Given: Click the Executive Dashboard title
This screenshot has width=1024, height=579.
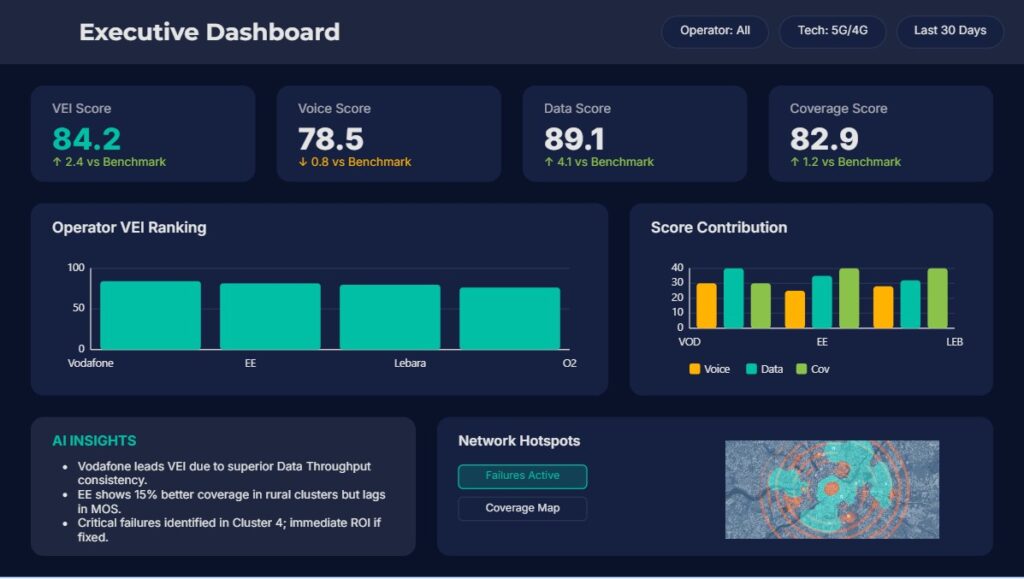Looking at the screenshot, I should [x=209, y=32].
